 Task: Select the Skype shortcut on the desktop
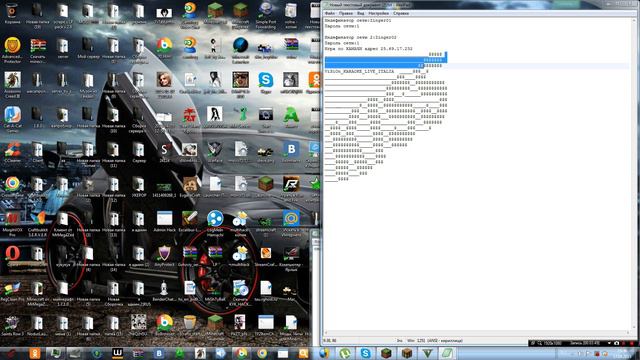tap(266, 83)
